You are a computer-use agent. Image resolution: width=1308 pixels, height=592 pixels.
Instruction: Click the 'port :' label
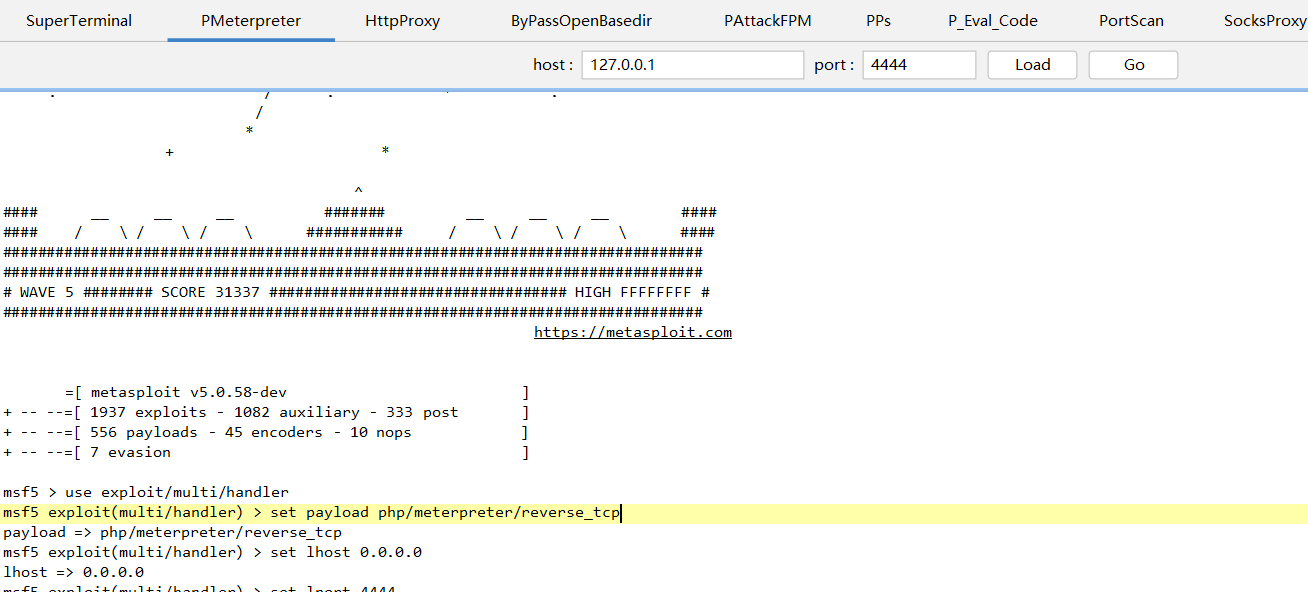click(834, 65)
